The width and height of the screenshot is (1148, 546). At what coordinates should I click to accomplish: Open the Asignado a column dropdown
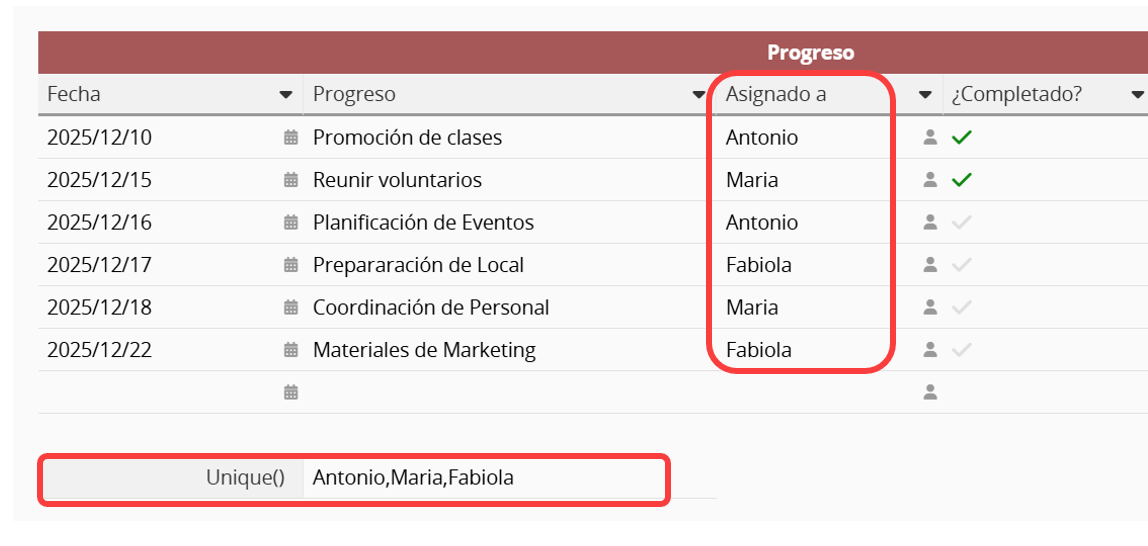pos(925,95)
